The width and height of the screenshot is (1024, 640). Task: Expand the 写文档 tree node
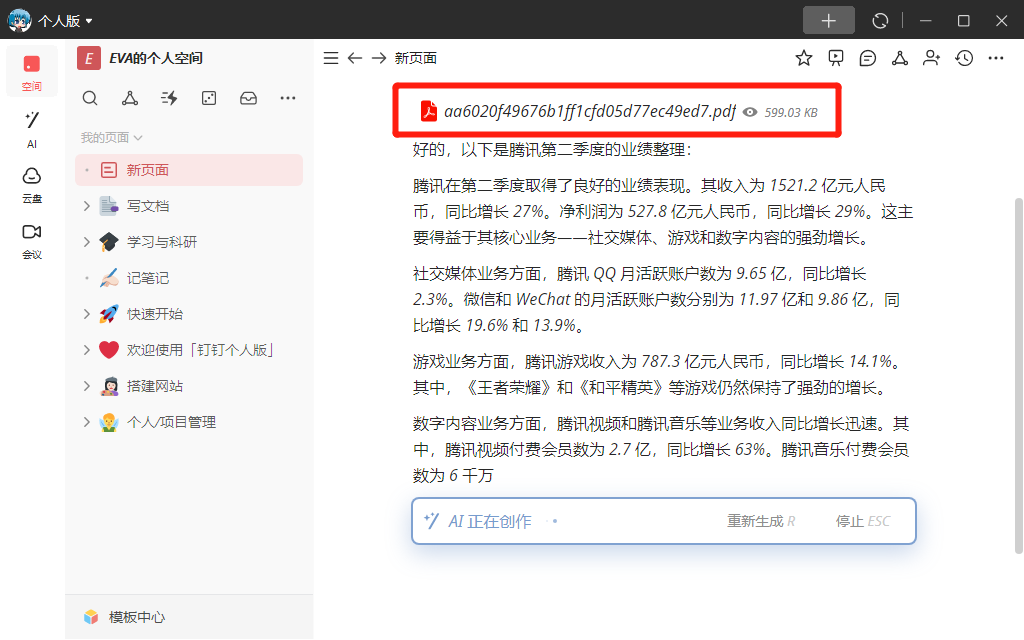(86, 206)
